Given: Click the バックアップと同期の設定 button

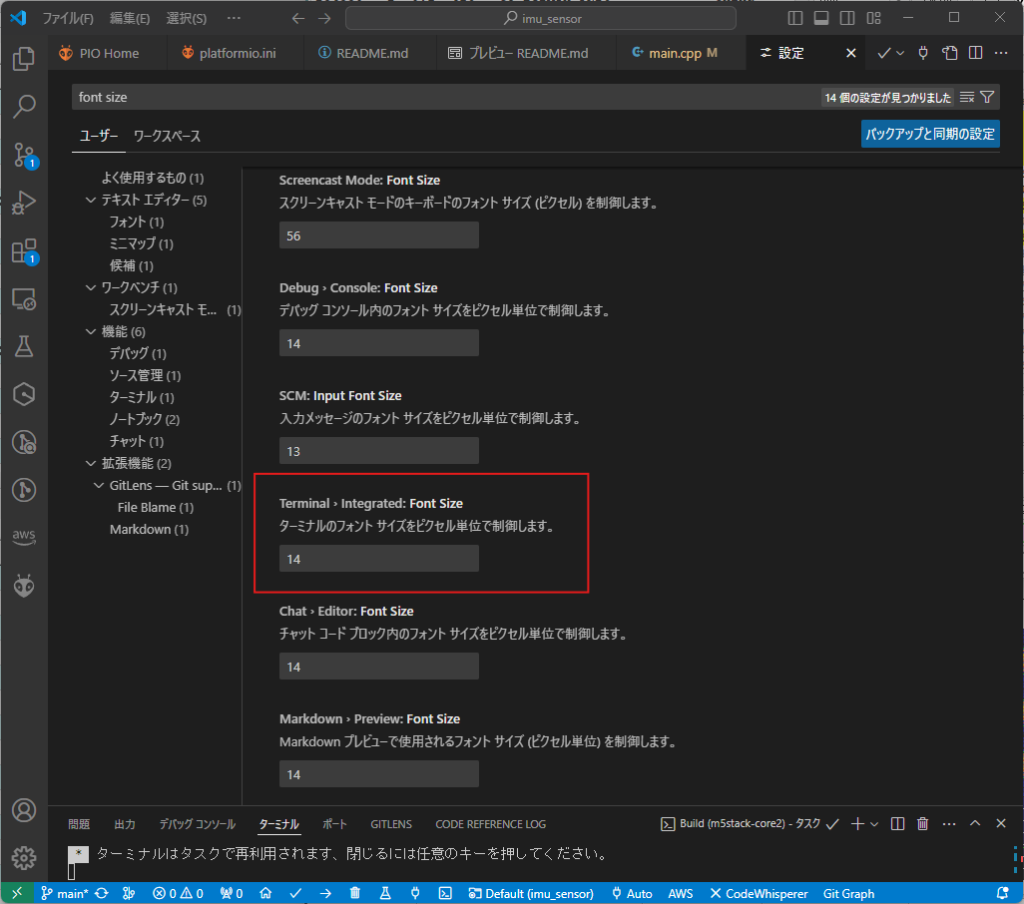Looking at the screenshot, I should point(930,134).
